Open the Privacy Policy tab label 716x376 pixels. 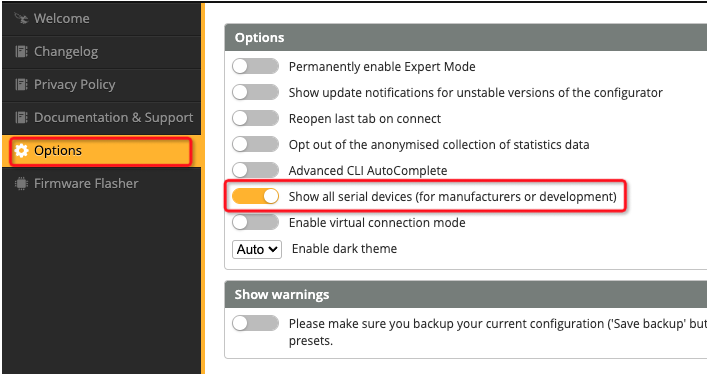(74, 85)
